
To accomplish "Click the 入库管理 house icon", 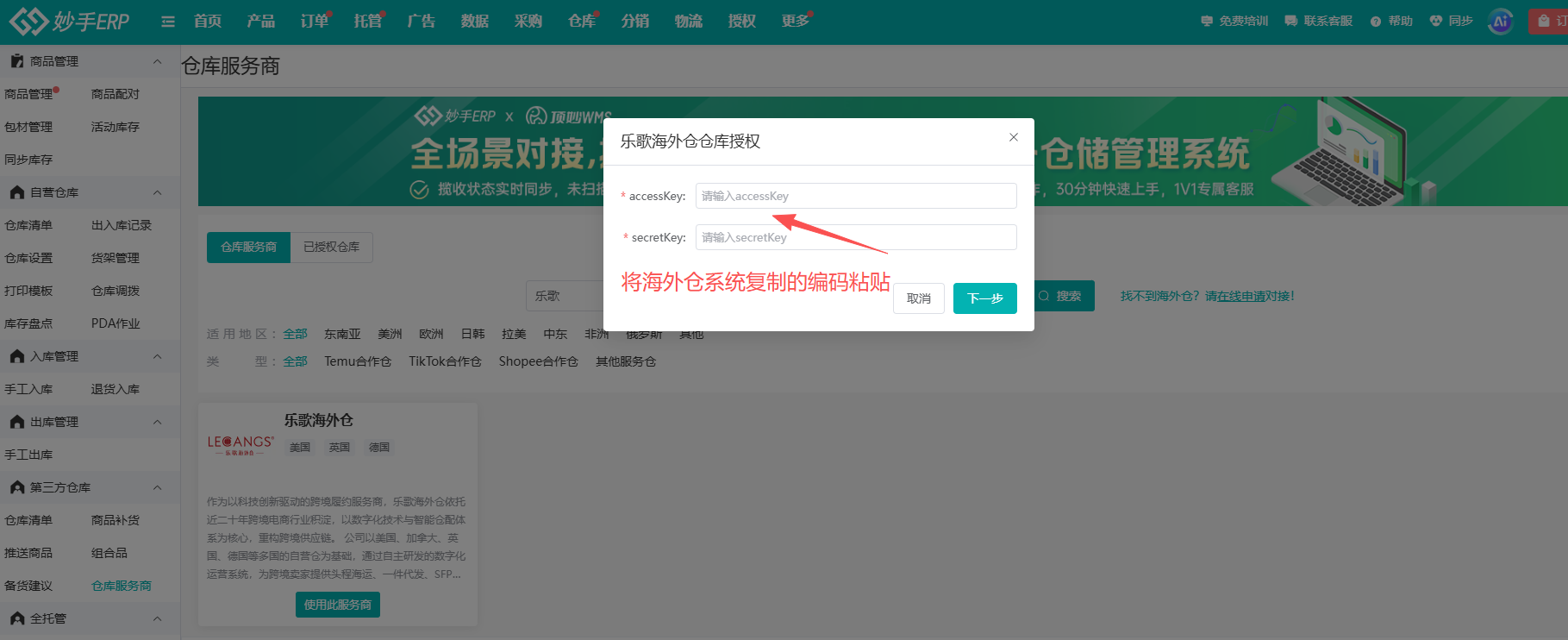I will [16, 356].
